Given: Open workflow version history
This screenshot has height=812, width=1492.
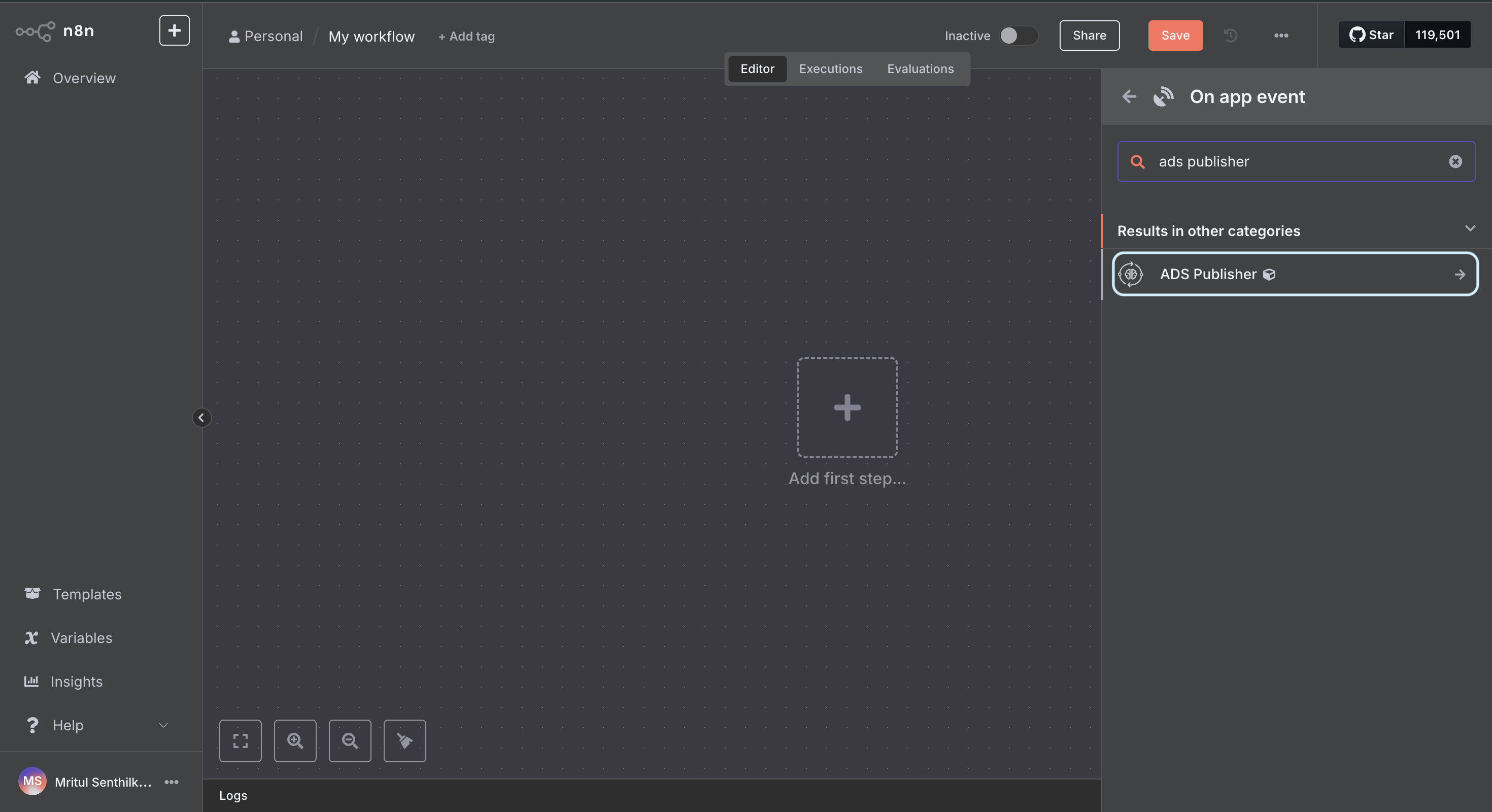Looking at the screenshot, I should click(1231, 36).
